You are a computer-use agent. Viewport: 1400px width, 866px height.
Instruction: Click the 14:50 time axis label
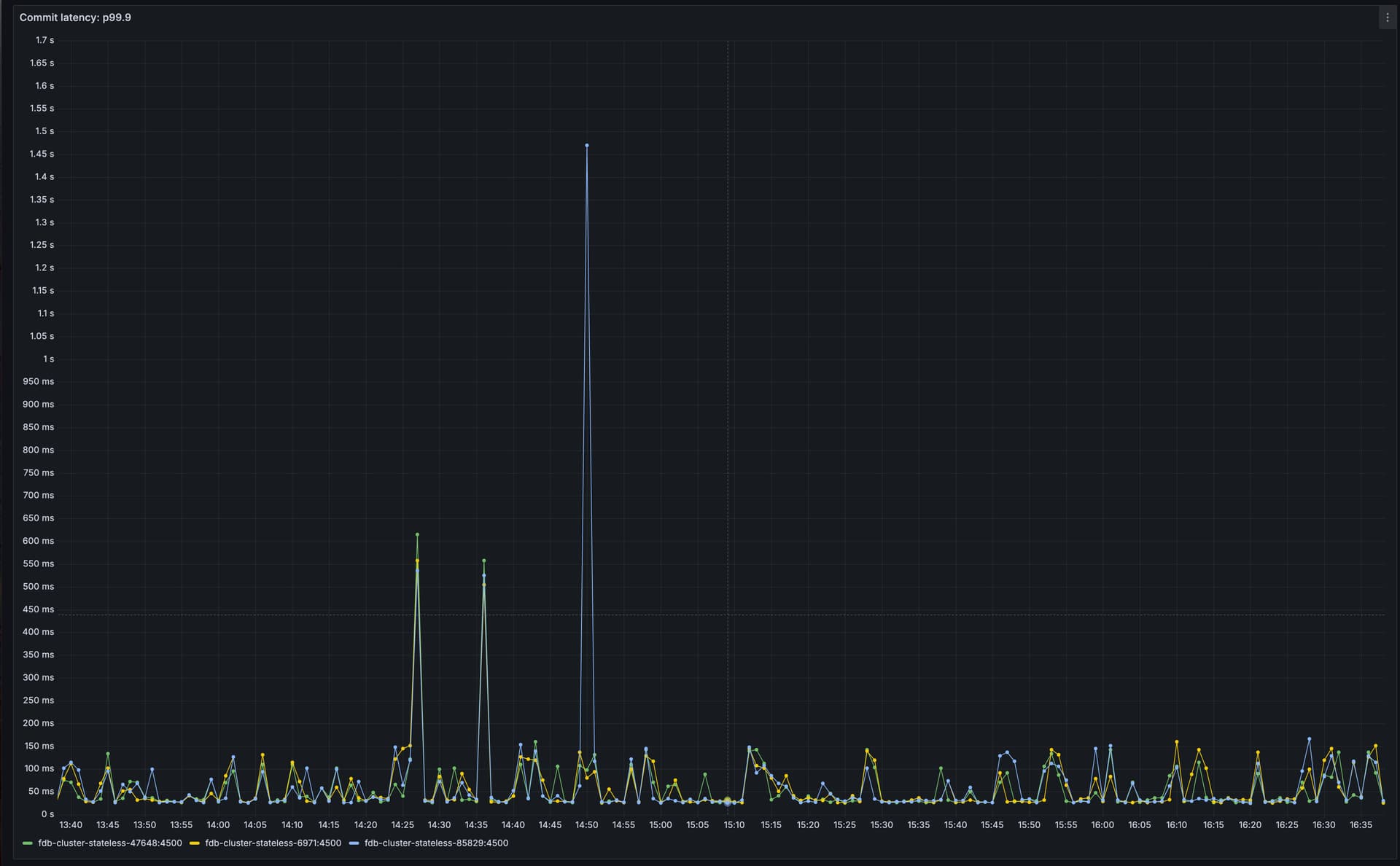[x=586, y=825]
